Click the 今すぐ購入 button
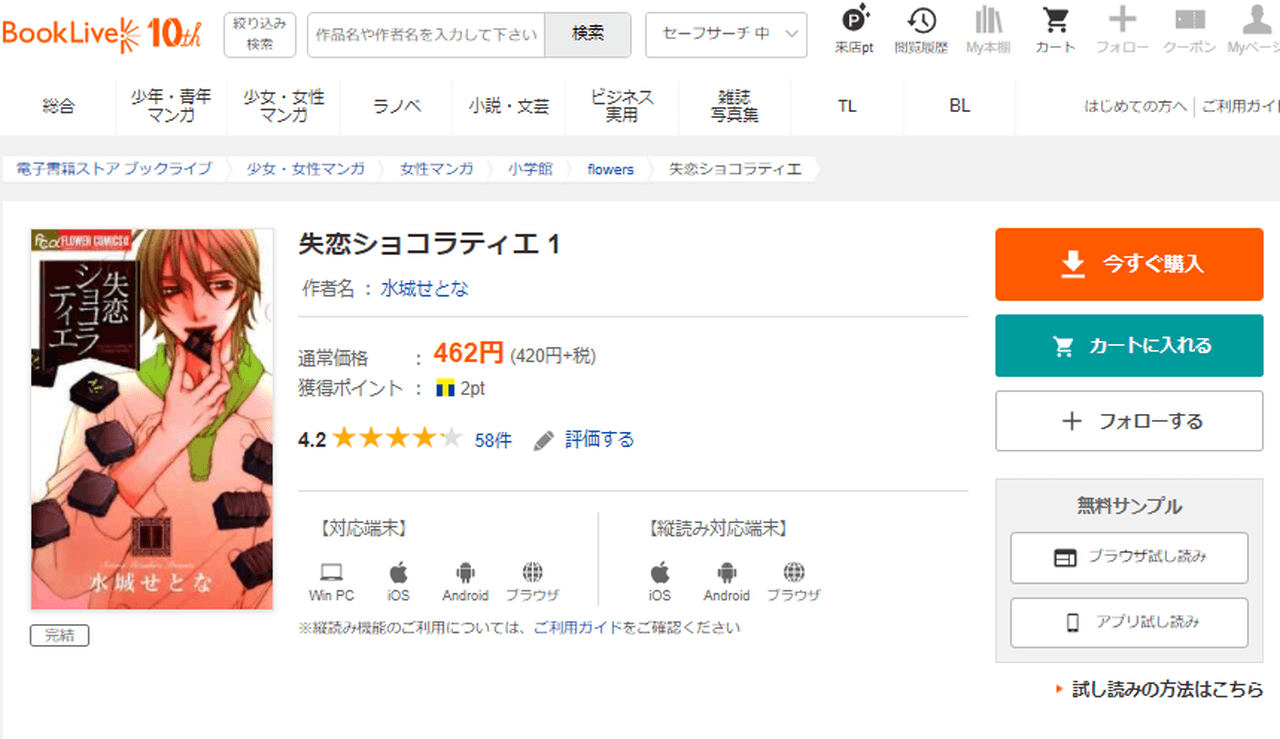Screen dimensions: 1280x739 [x=1129, y=264]
